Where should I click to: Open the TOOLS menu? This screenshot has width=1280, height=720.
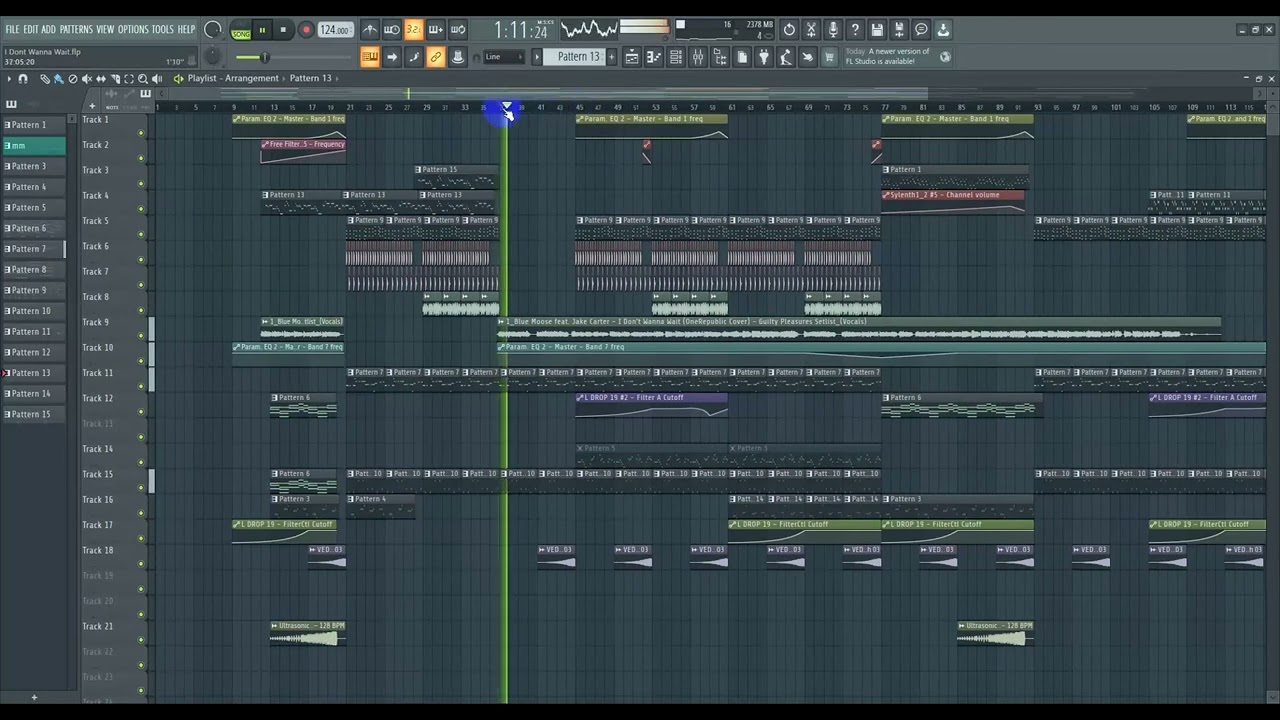(x=162, y=30)
